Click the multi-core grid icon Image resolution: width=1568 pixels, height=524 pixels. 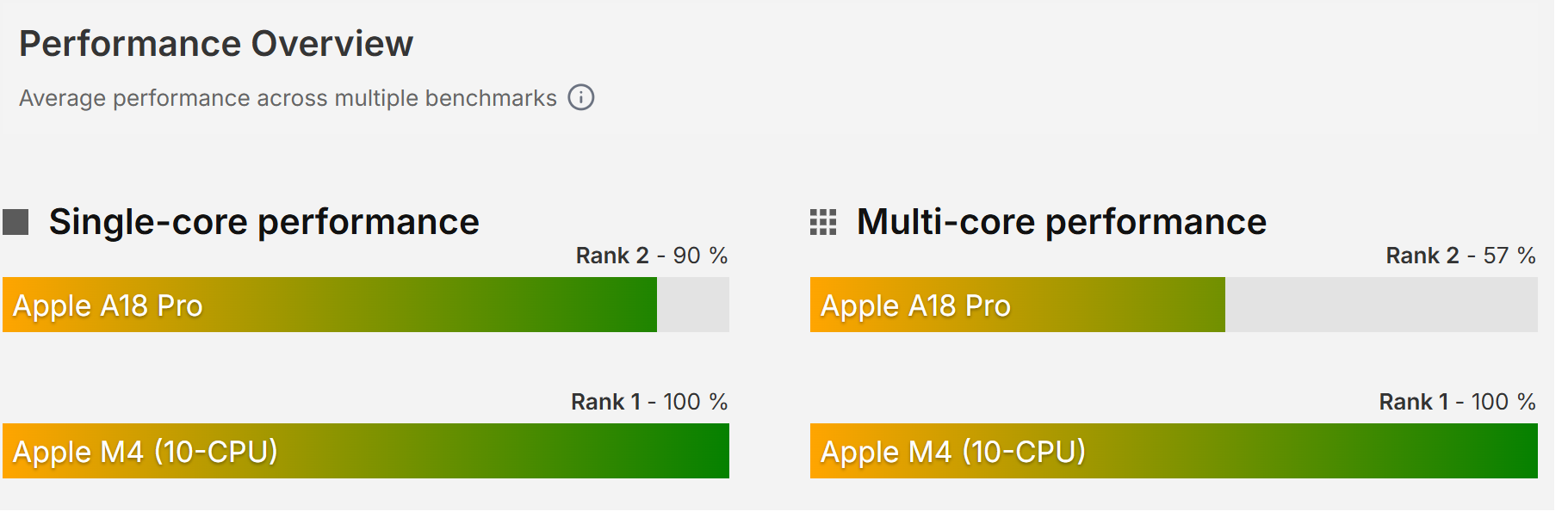(x=823, y=222)
